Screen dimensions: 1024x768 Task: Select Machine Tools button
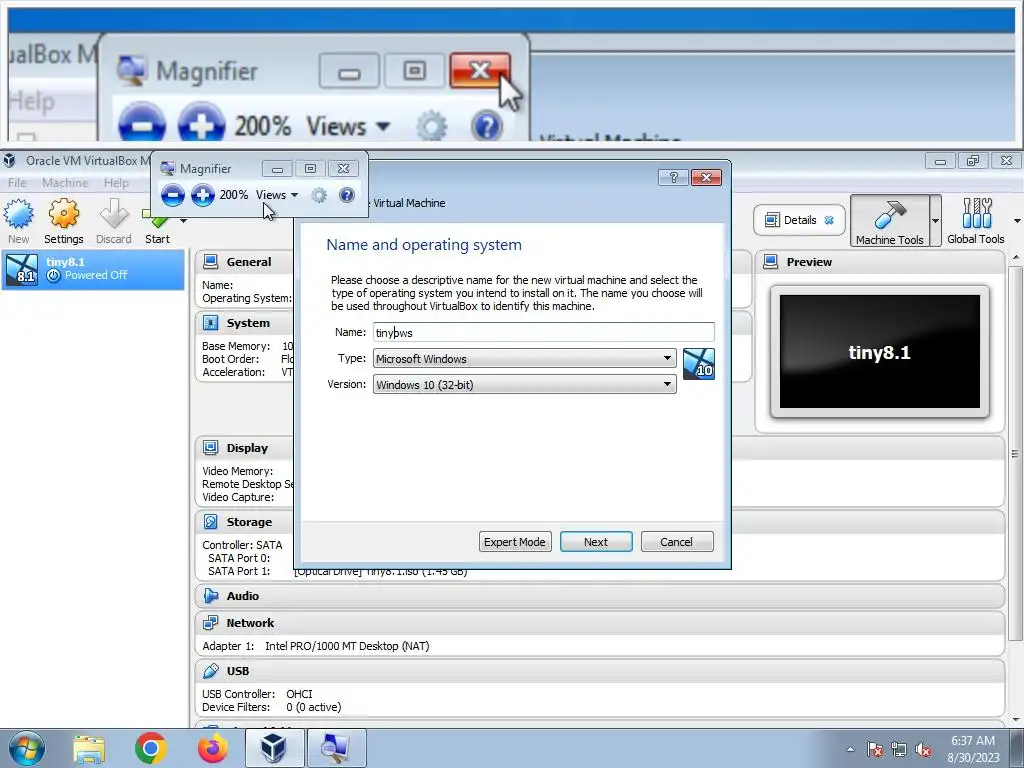tap(889, 221)
